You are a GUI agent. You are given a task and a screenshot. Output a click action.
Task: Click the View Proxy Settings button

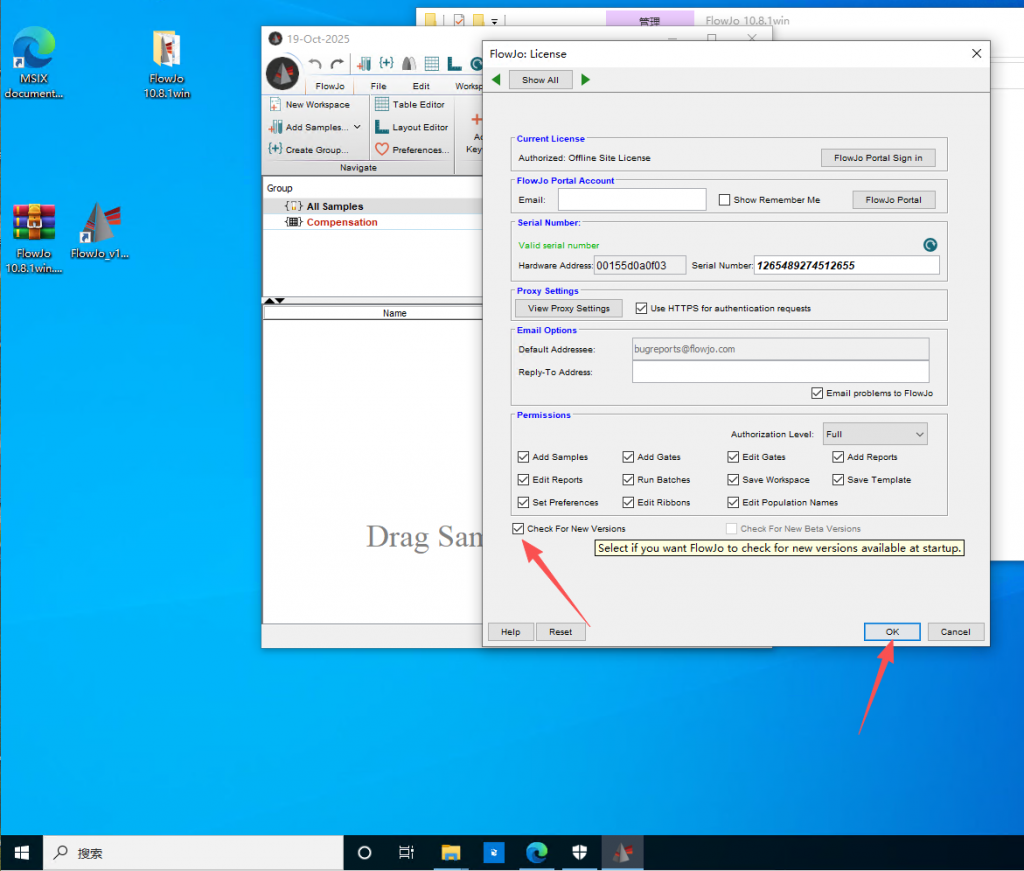click(568, 308)
